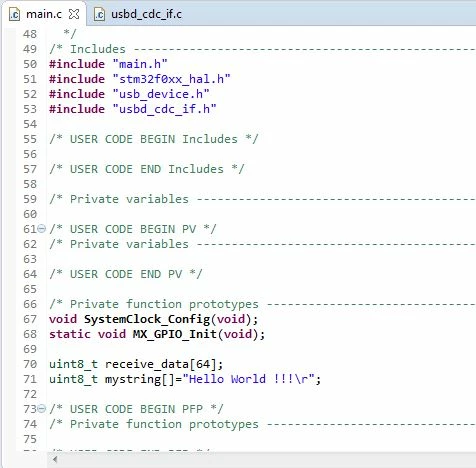The height and width of the screenshot is (468, 476).
Task: Click the USER CODE BEGIN Includes comment
Action: point(154,139)
